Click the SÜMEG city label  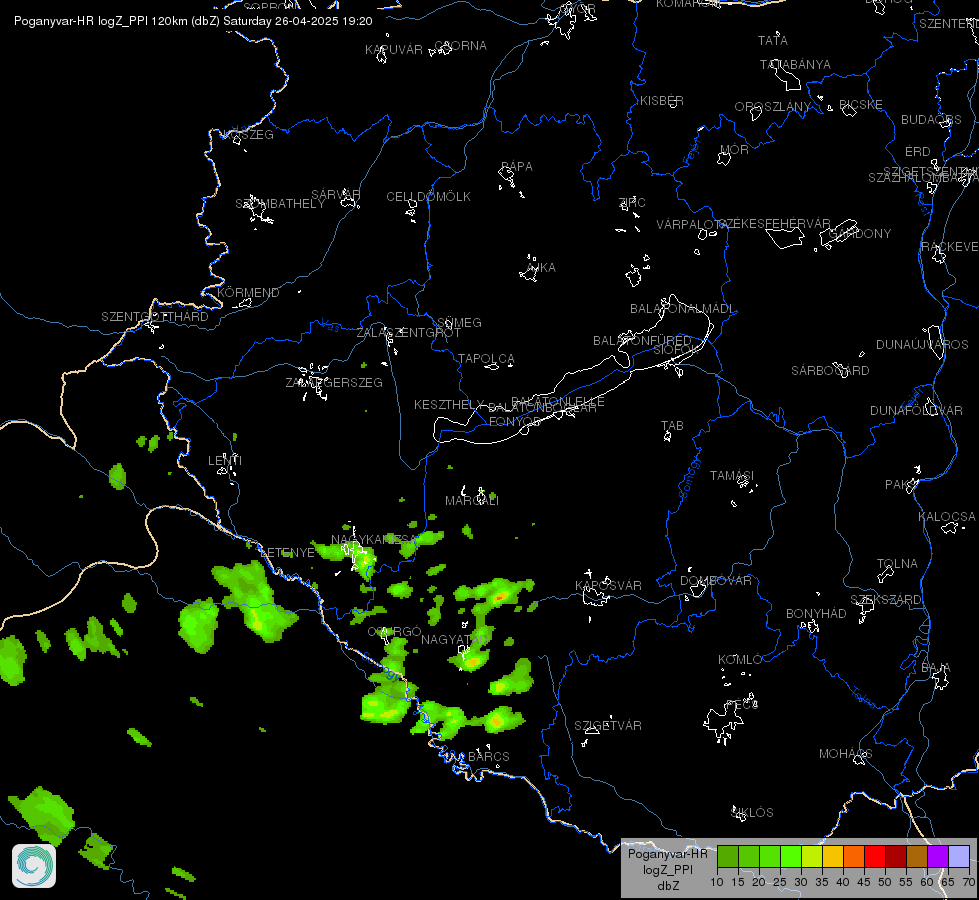tap(460, 322)
